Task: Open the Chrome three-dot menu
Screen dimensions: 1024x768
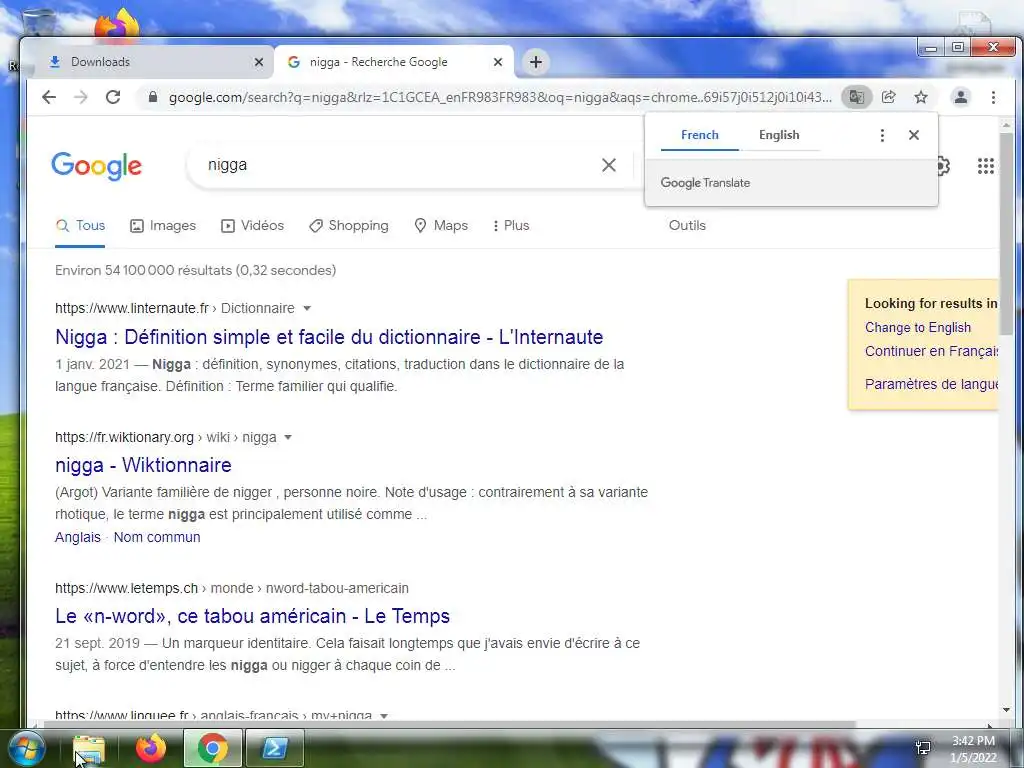Action: coord(993,97)
